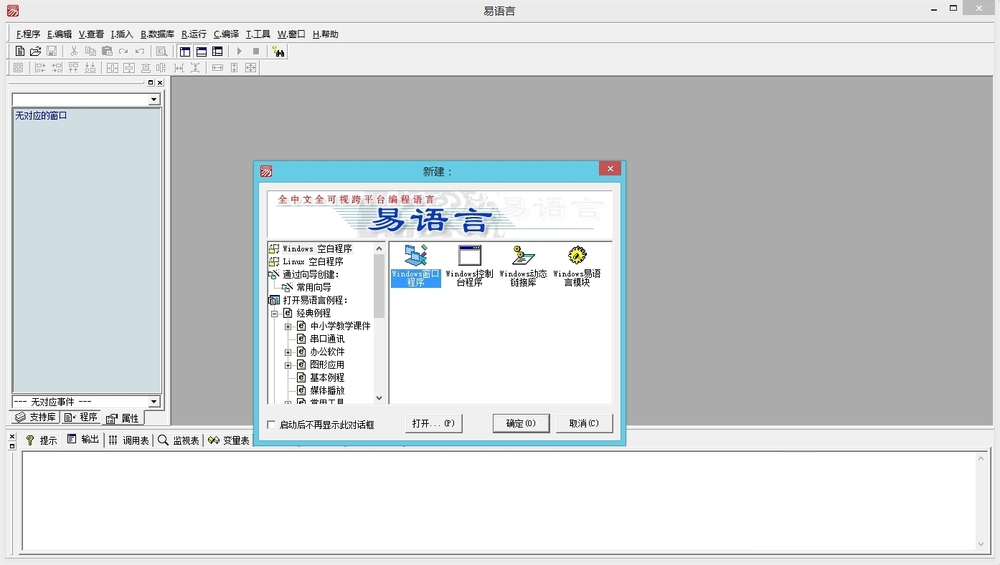Click the binoculars help search icon
The width and height of the screenshot is (1000, 565).
(x=279, y=51)
